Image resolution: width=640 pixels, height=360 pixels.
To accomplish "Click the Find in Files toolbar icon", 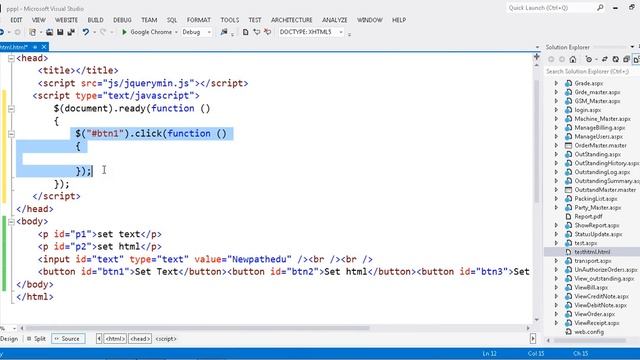I will point(224,32).
